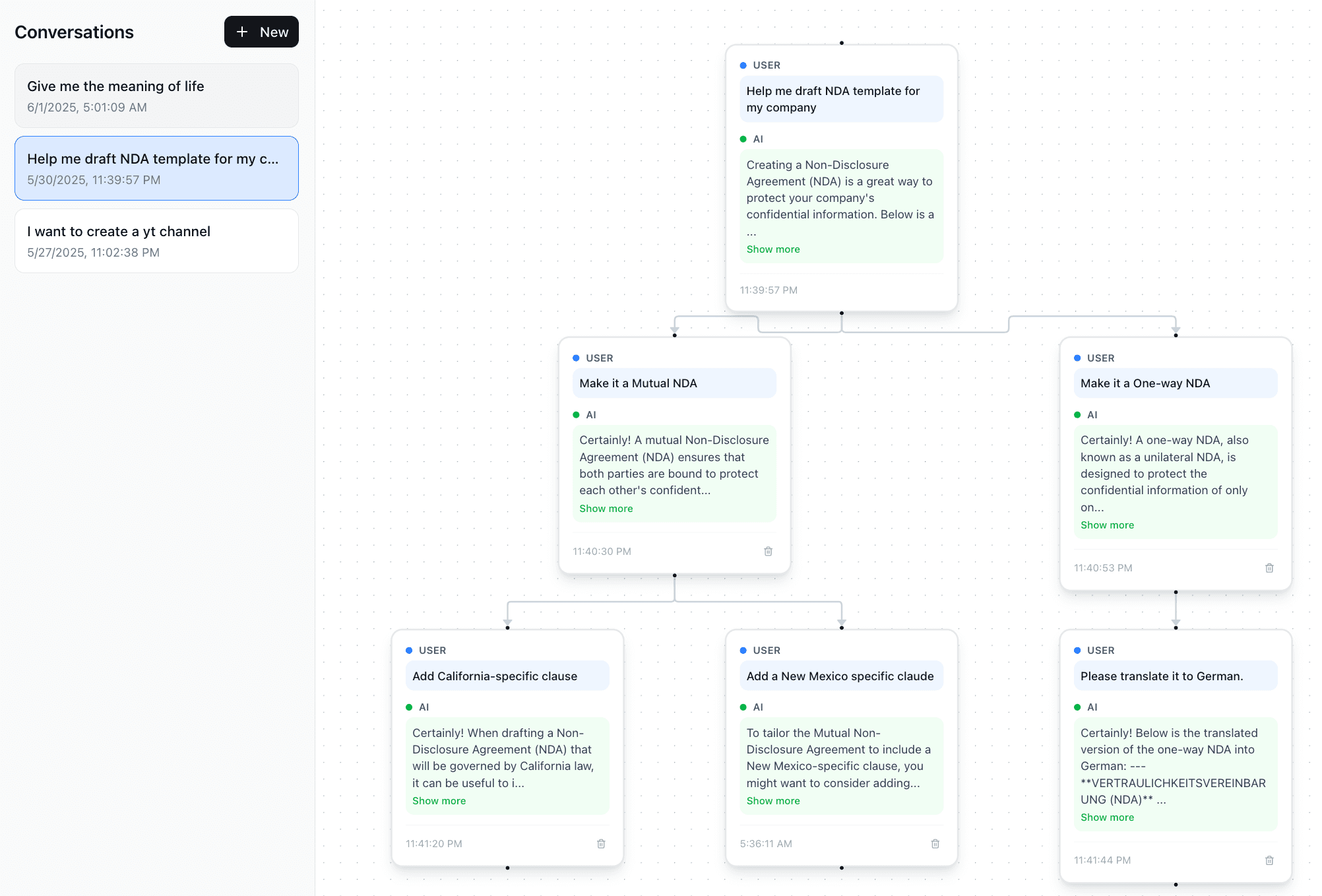The height and width of the screenshot is (896, 1322).
Task: Show more of the California law AI reply
Action: [439, 800]
